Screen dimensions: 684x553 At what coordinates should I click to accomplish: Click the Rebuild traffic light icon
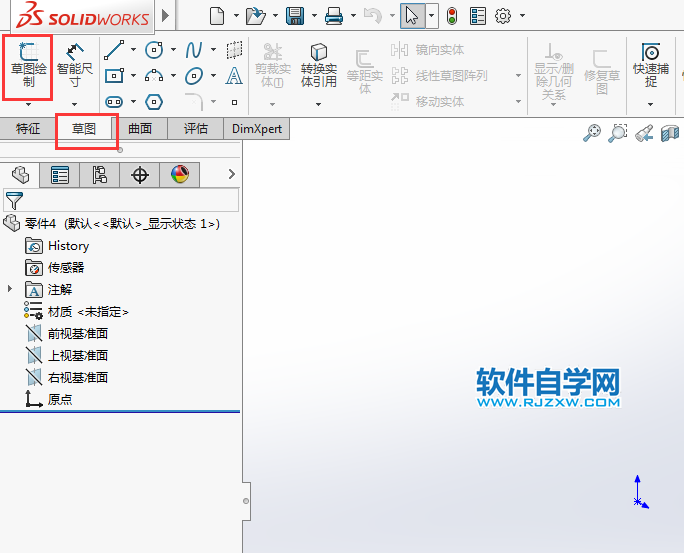pyautogui.click(x=452, y=16)
